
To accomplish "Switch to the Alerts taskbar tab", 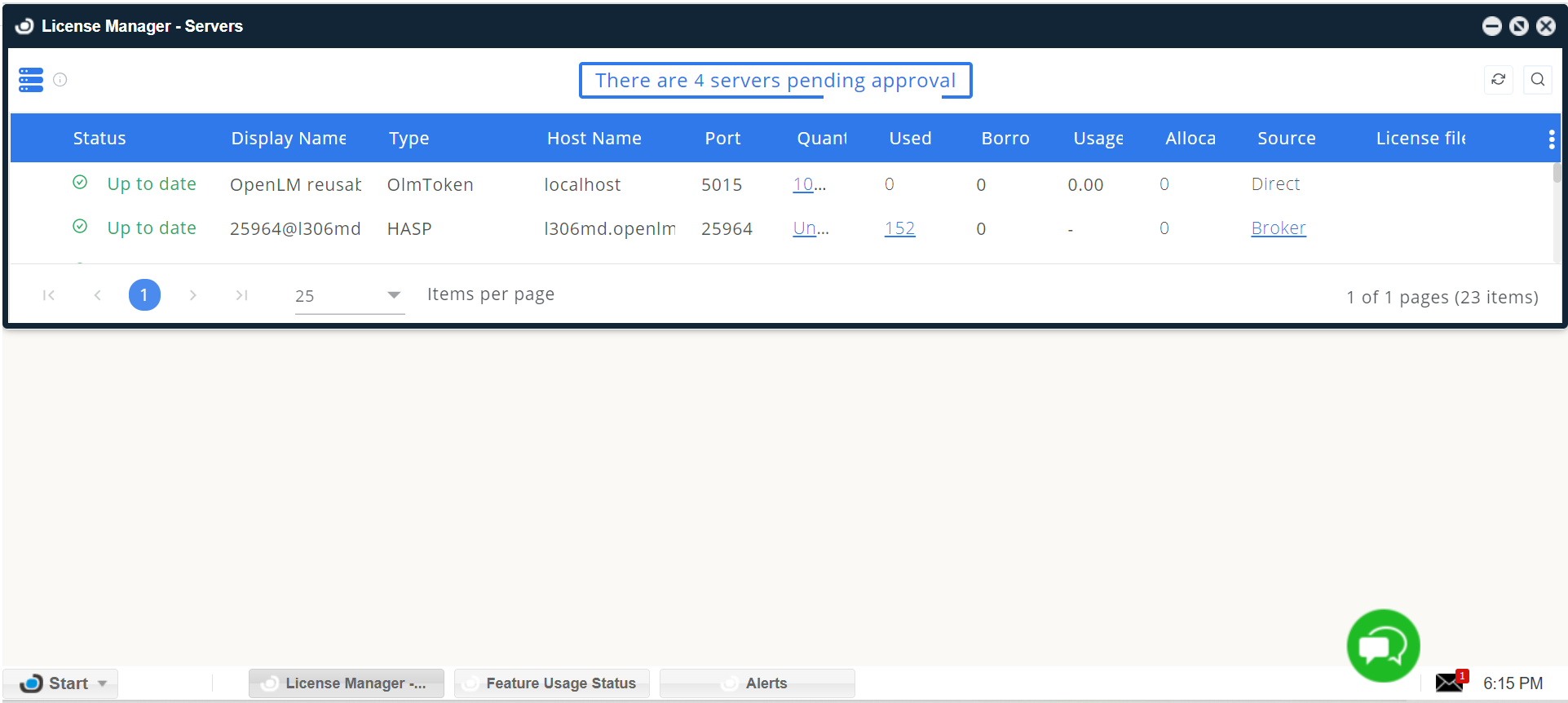I will pos(757,683).
